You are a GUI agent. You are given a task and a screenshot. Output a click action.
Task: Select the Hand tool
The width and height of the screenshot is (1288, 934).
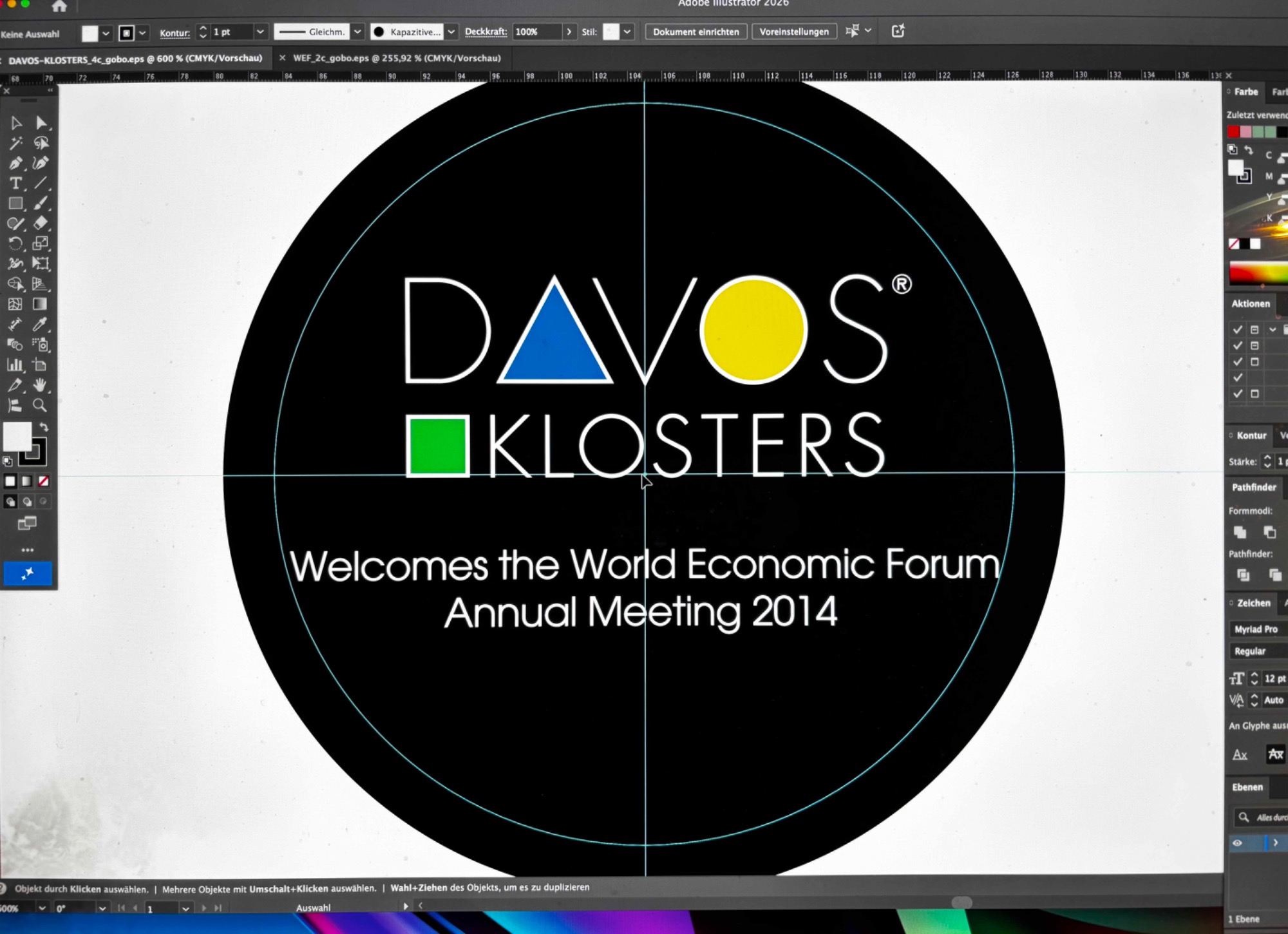[40, 385]
